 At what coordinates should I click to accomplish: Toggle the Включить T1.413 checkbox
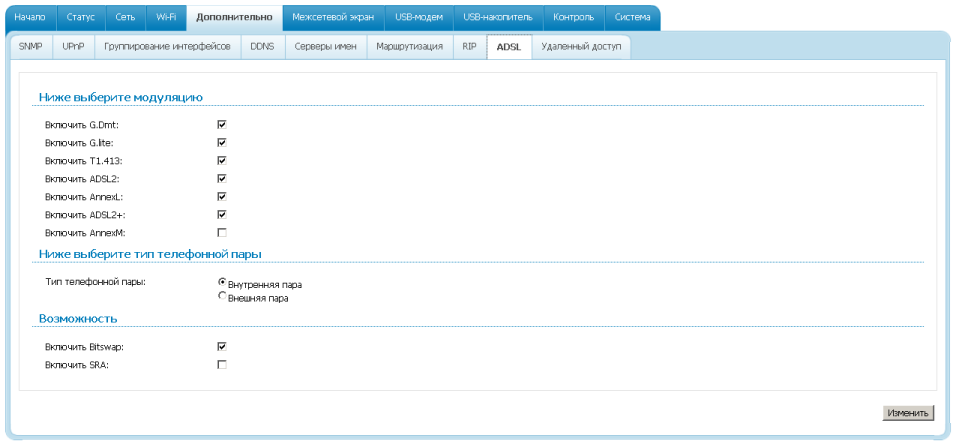(x=222, y=160)
